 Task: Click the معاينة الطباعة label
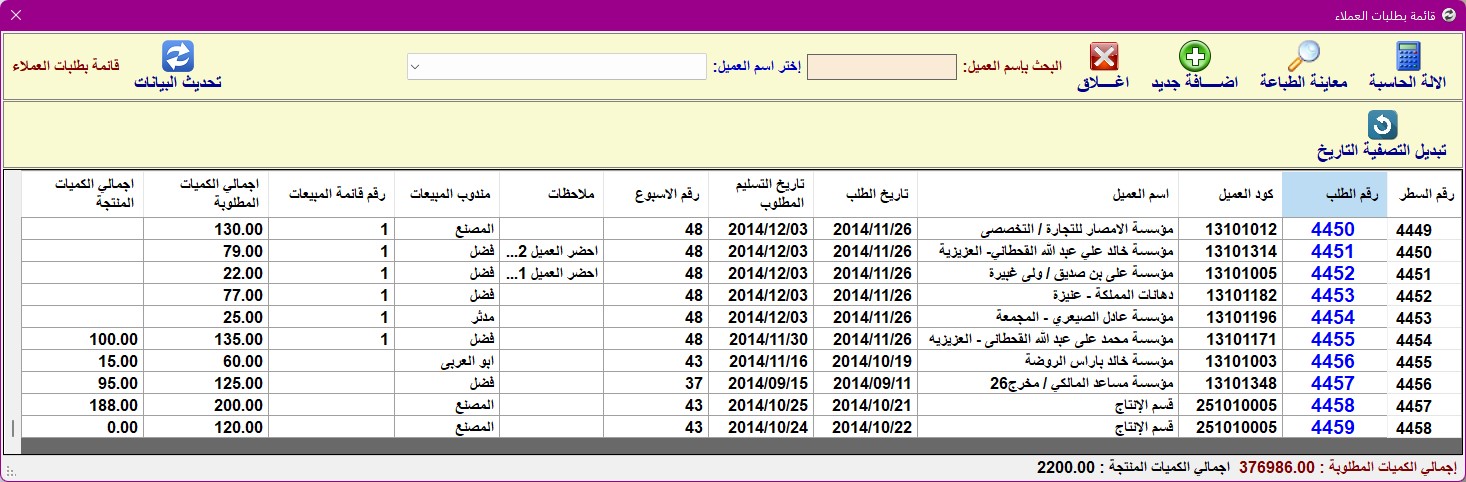pos(1304,82)
